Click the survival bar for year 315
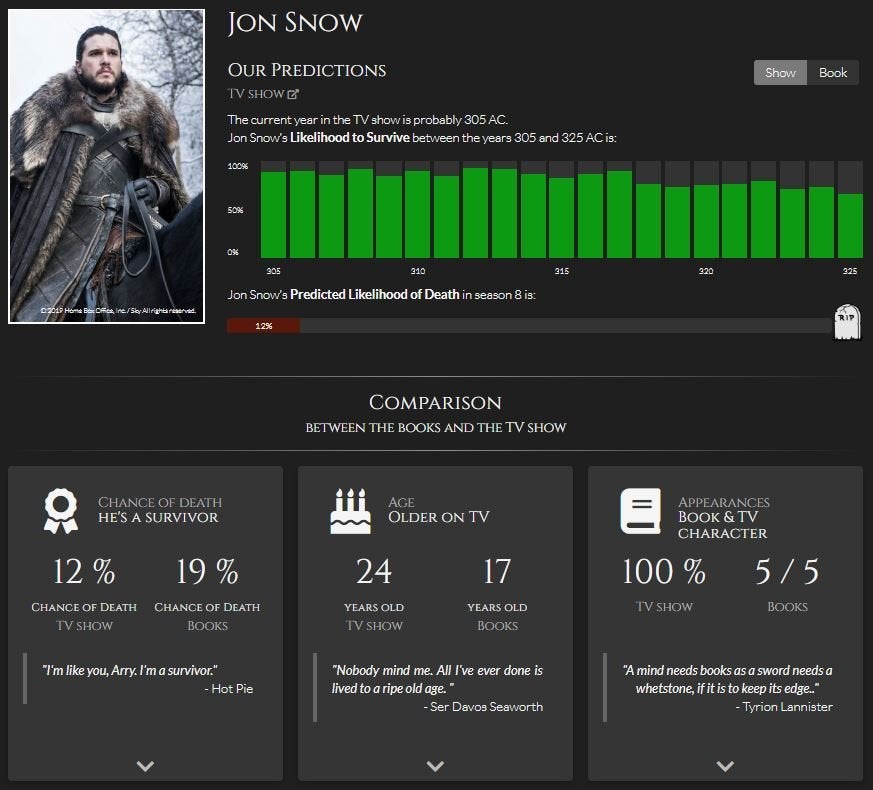Viewport: 873px width, 790px height. pos(562,218)
